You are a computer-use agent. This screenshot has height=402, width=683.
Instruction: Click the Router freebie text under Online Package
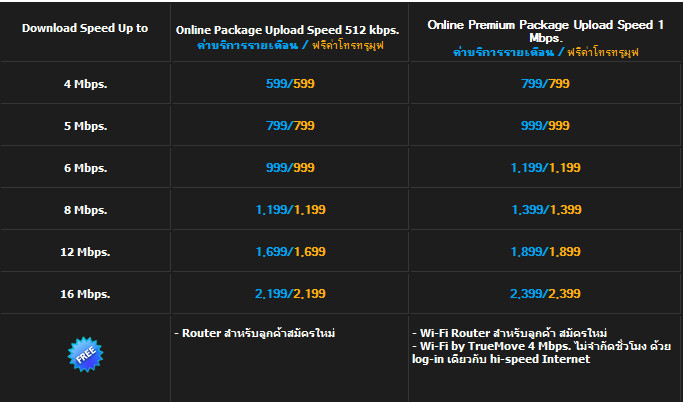pos(254,332)
